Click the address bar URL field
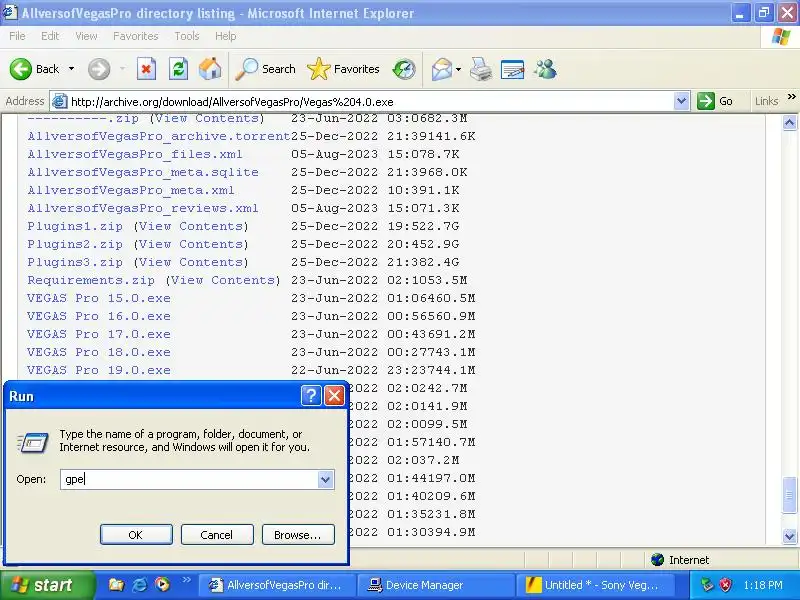 click(x=370, y=102)
